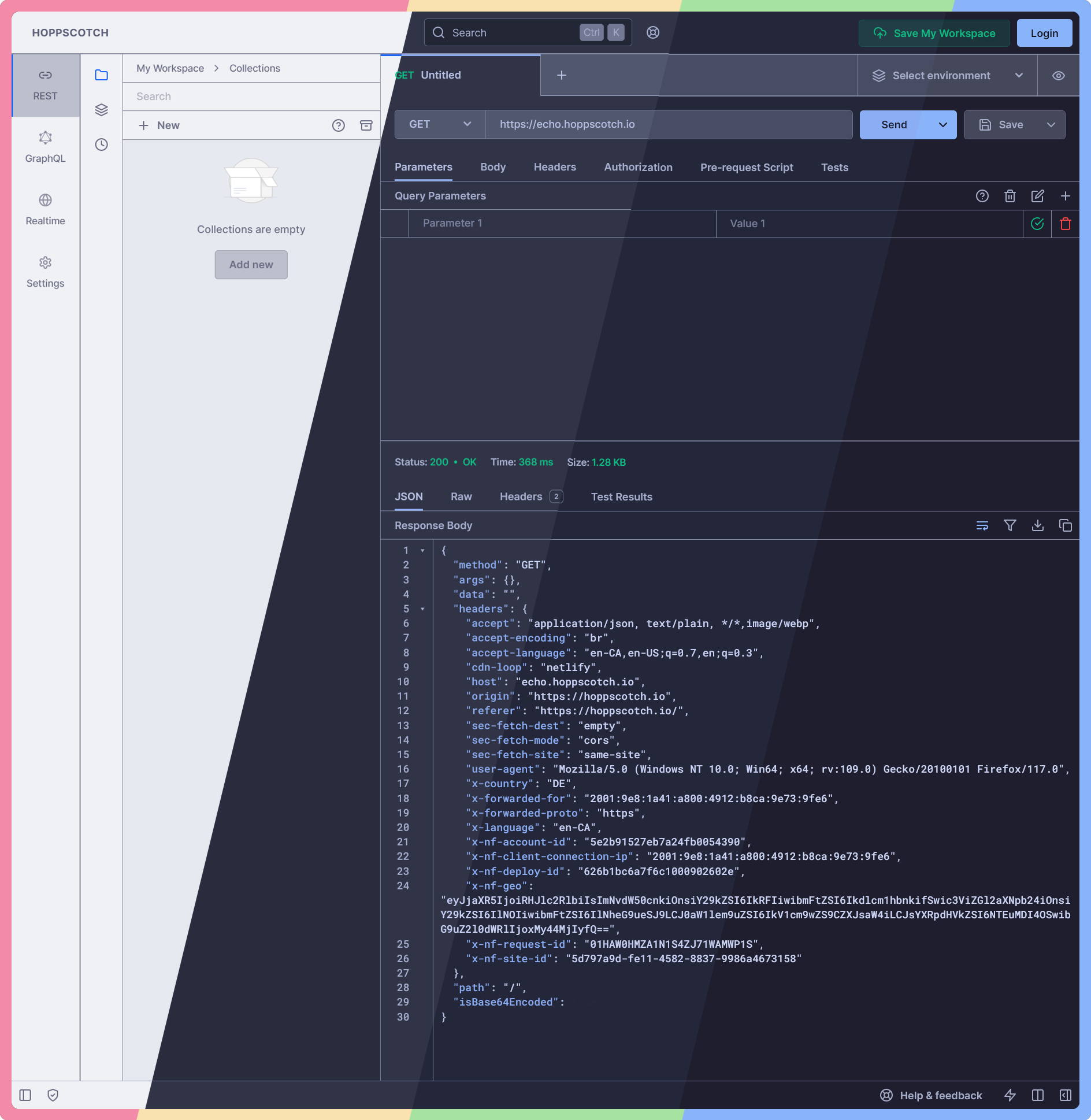Switch to the Body tab
This screenshot has height=1120, width=1091.
click(x=493, y=167)
